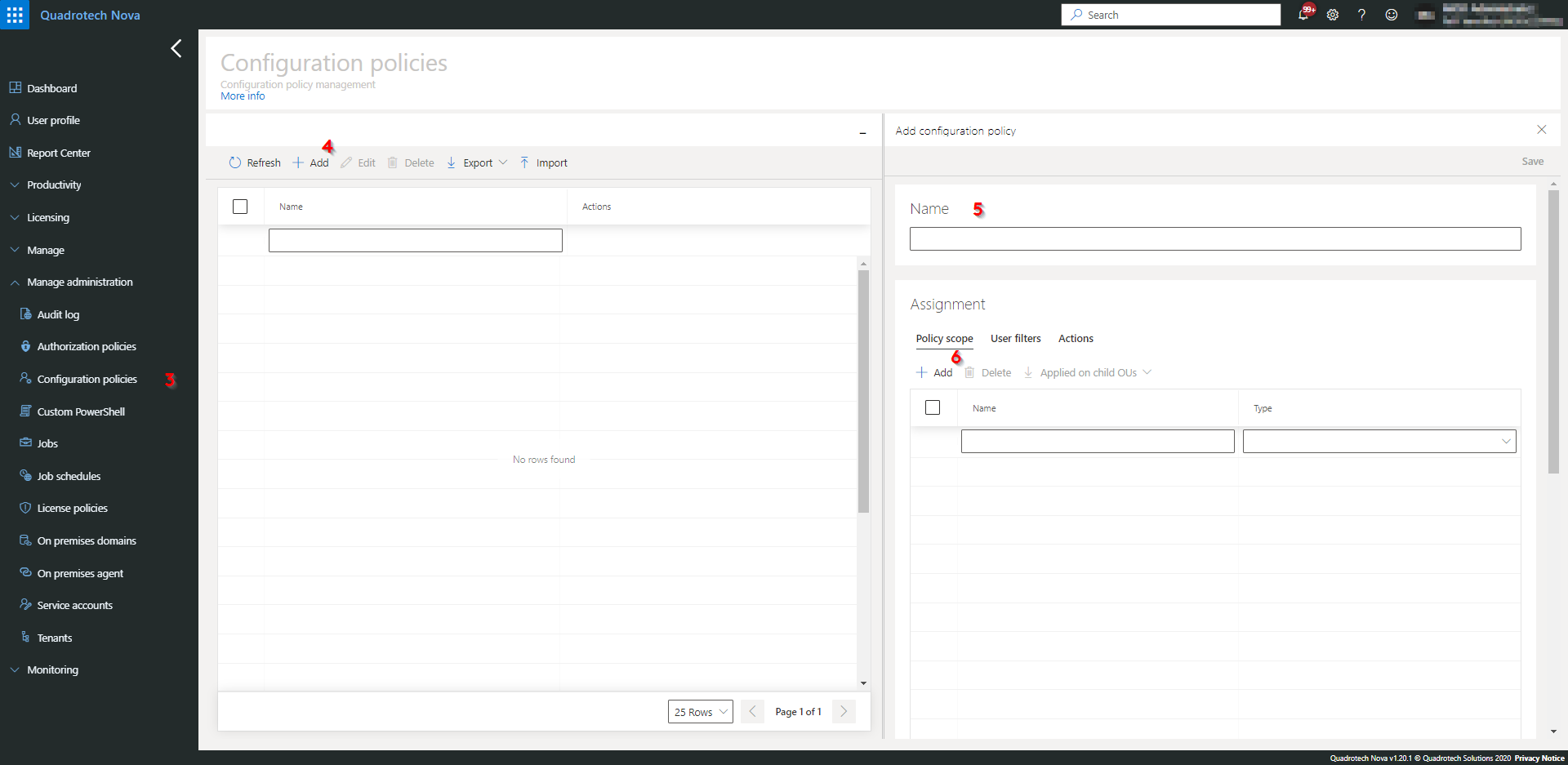This screenshot has height=765, width=1568.
Task: Click the Service accounts icon
Action: pos(25,605)
